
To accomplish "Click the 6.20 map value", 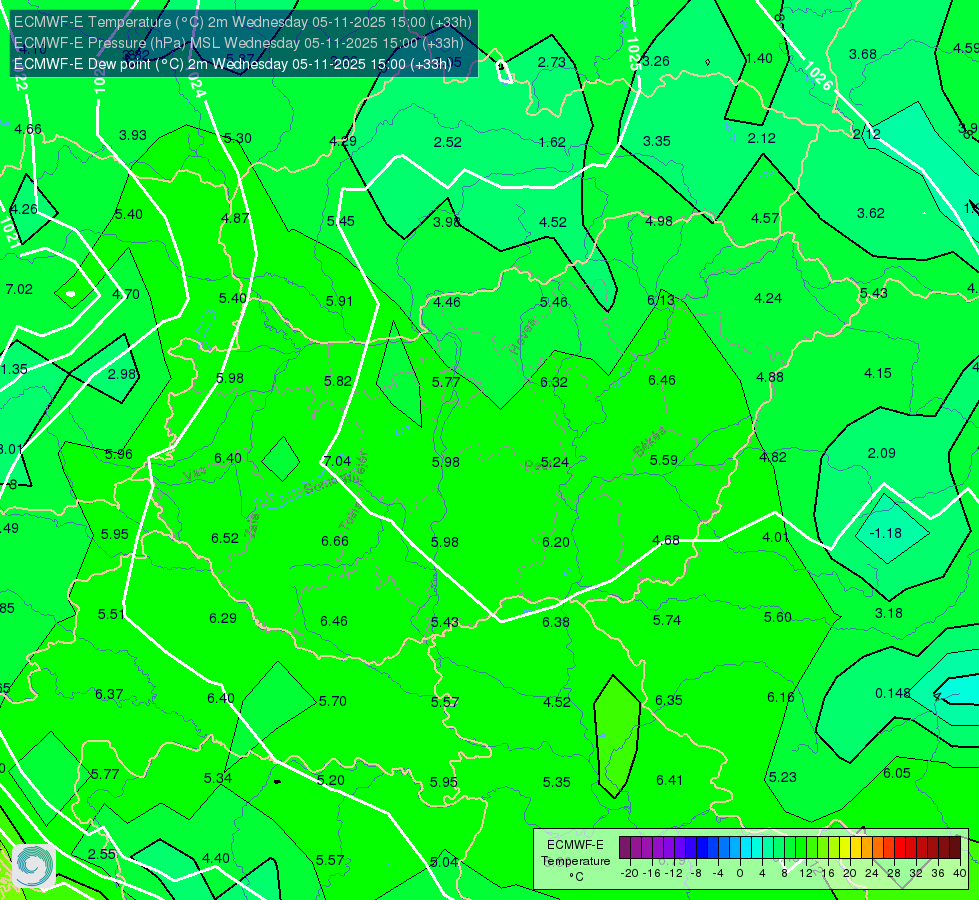I will point(556,542).
